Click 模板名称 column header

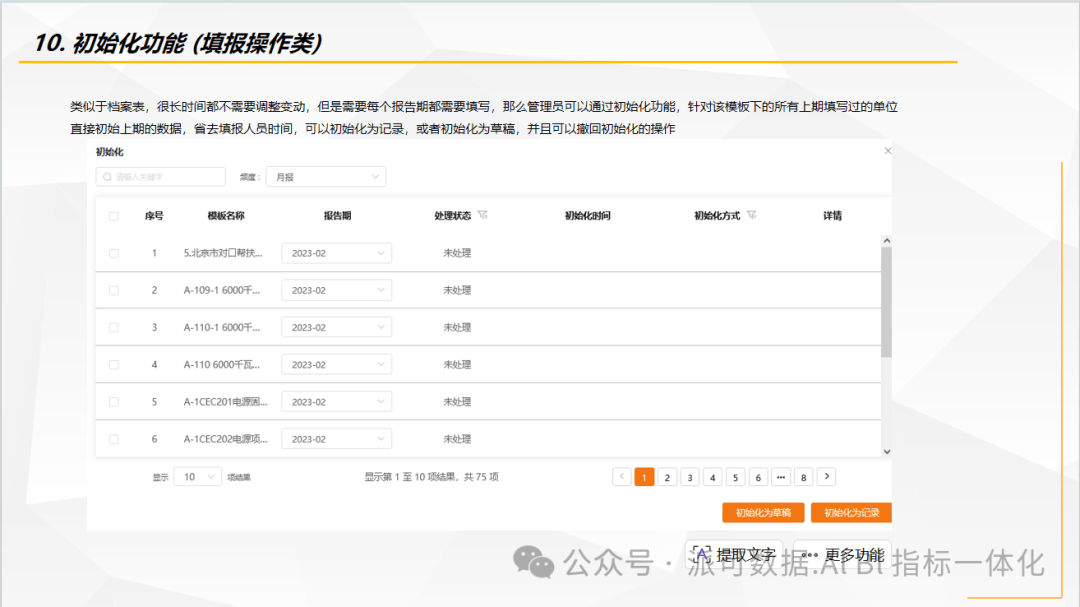(x=226, y=216)
